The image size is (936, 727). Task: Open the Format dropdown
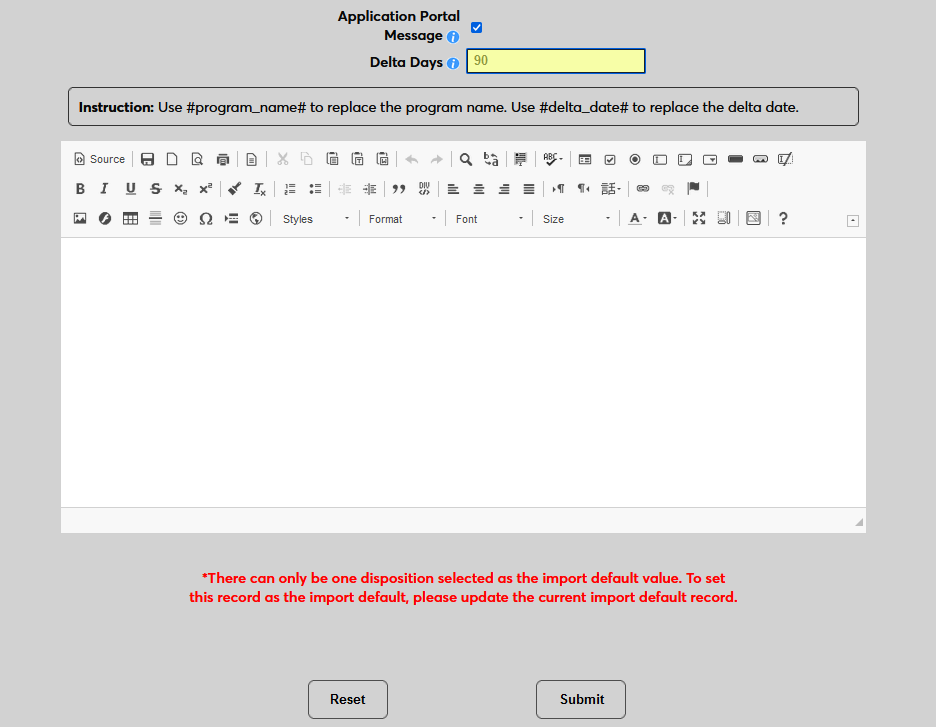tap(402, 219)
